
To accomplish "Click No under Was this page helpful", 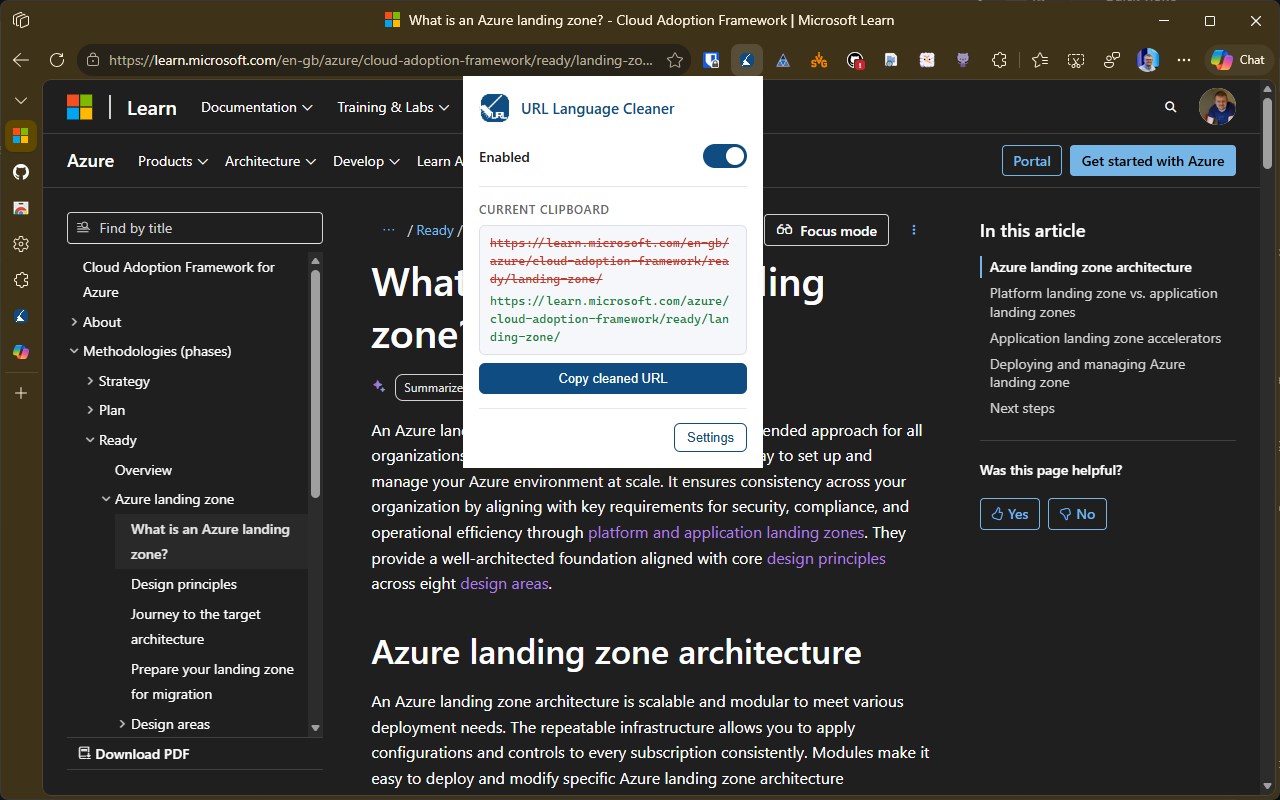I will click(x=1077, y=513).
